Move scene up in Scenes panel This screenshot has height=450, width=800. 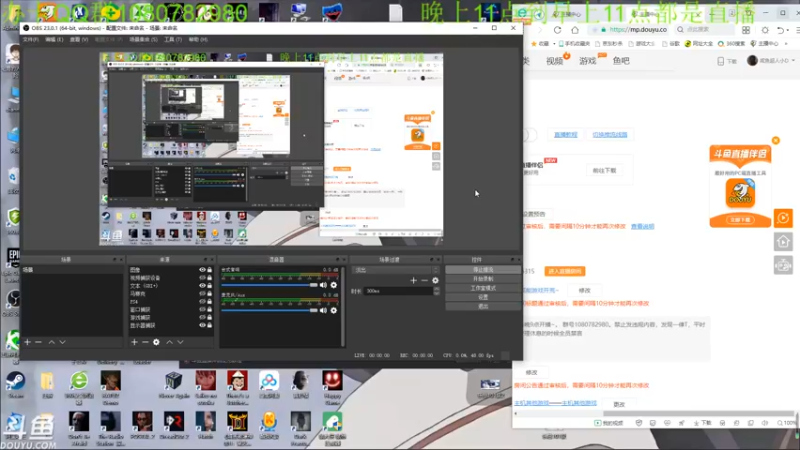point(52,342)
